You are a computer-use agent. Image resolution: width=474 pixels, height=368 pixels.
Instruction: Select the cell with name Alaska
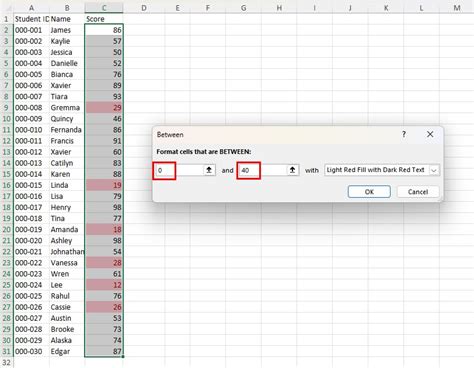click(67, 340)
